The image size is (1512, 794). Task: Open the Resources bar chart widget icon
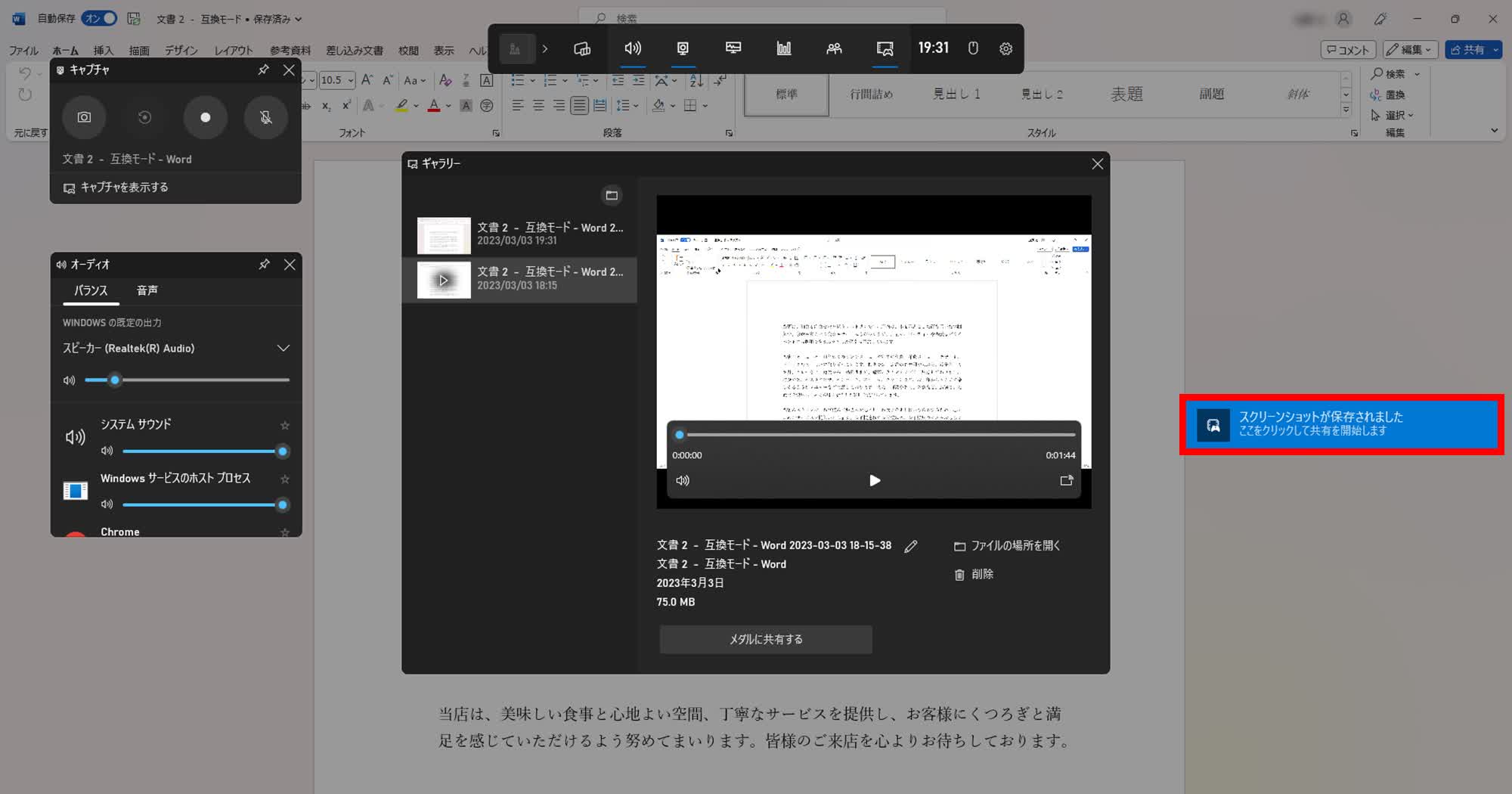pos(784,48)
